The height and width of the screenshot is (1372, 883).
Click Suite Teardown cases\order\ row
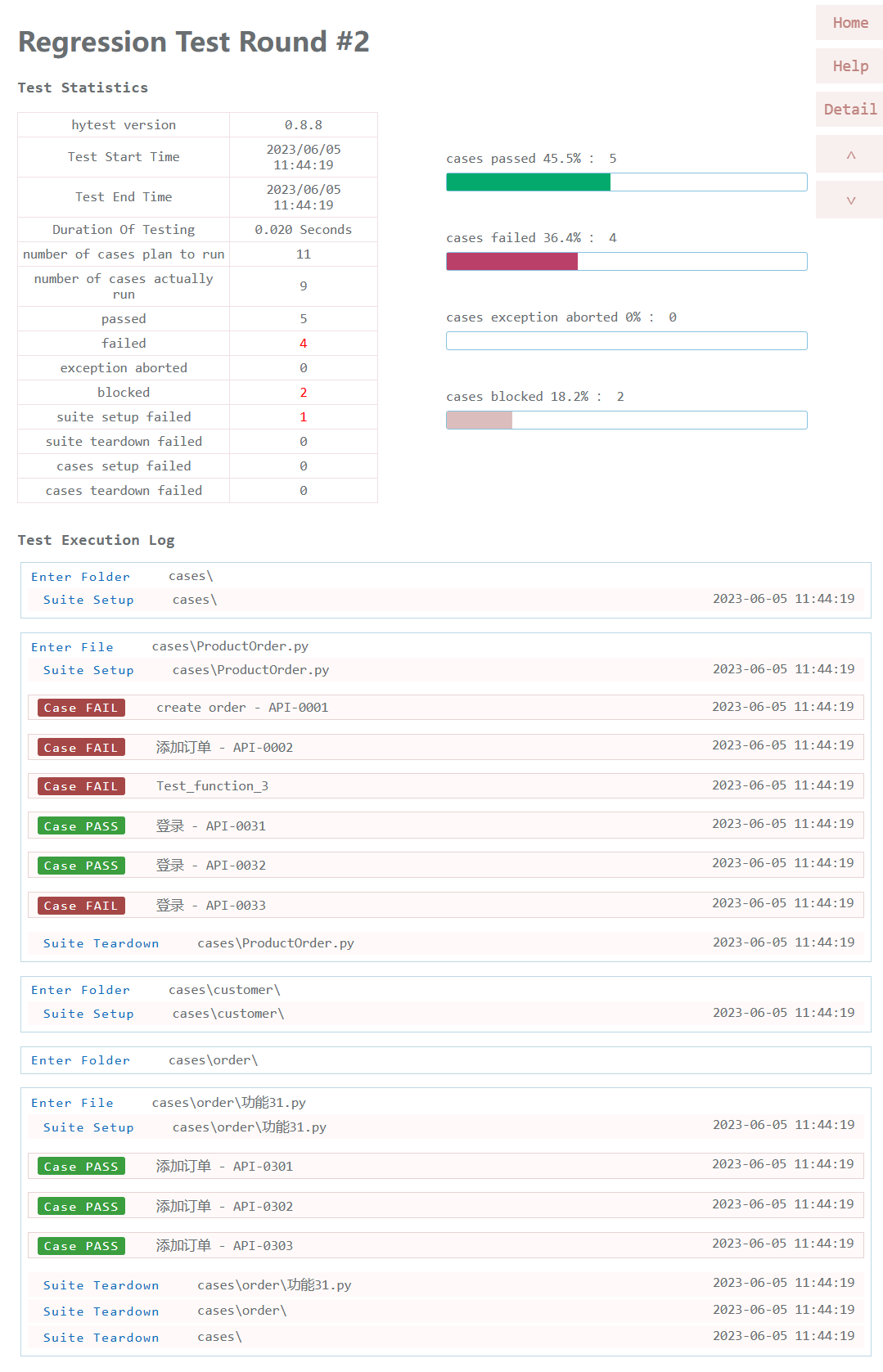point(446,1311)
